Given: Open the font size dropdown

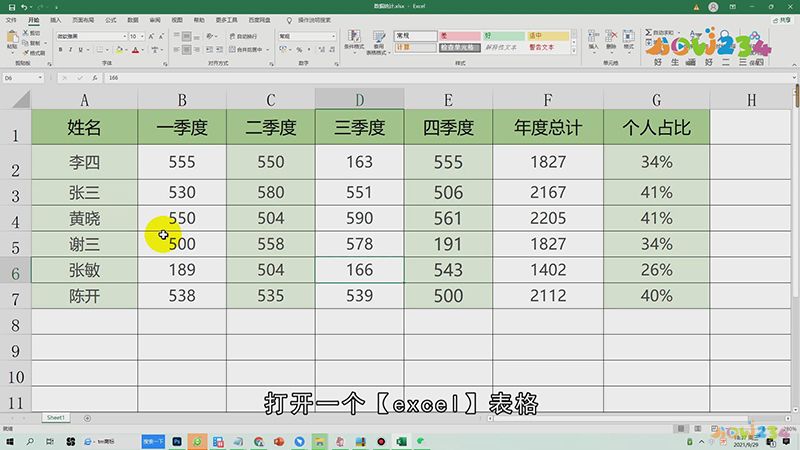Looking at the screenshot, I should click(142, 36).
